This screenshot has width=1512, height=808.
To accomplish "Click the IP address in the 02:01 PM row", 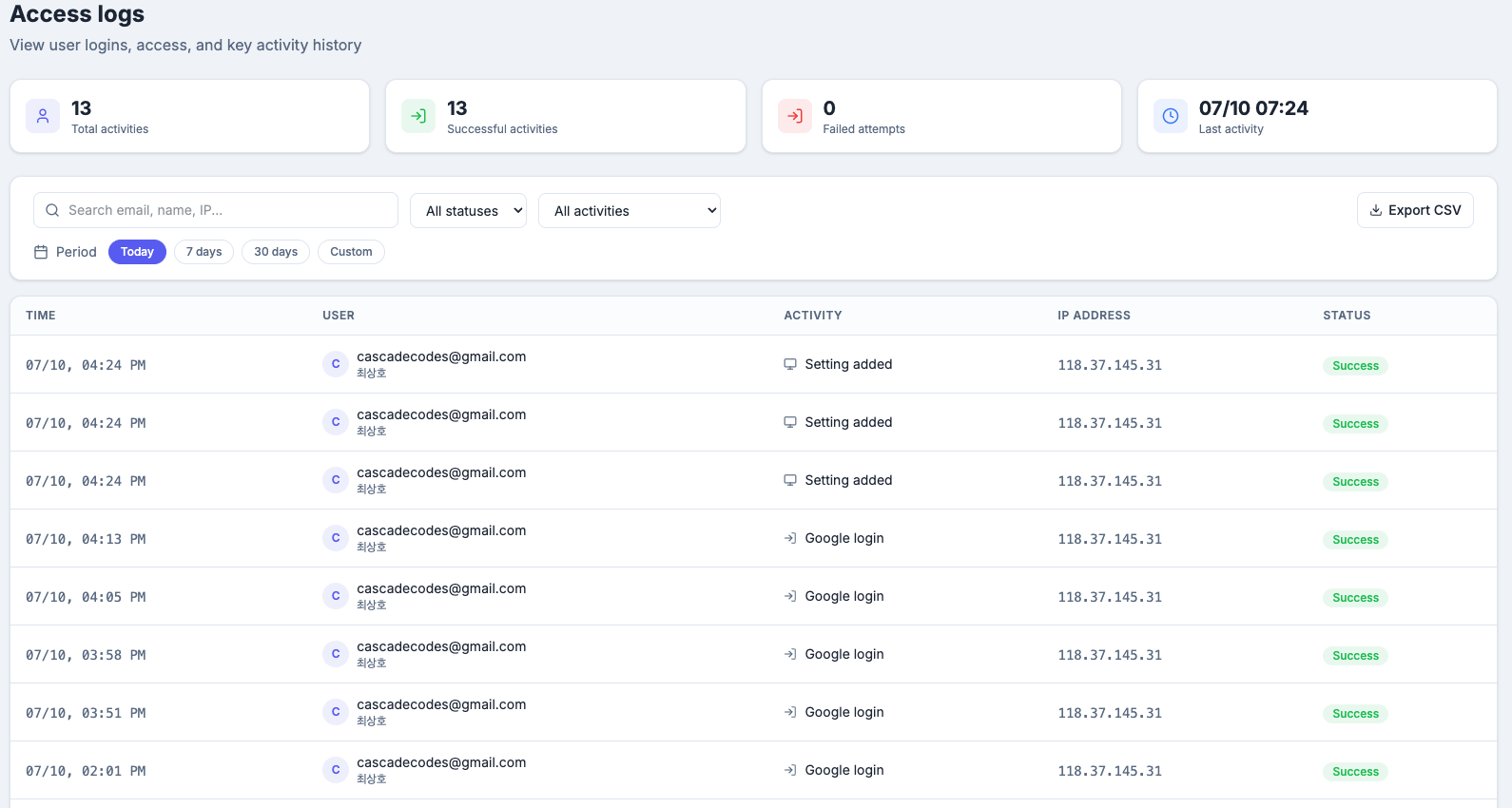I will pos(1110,771).
